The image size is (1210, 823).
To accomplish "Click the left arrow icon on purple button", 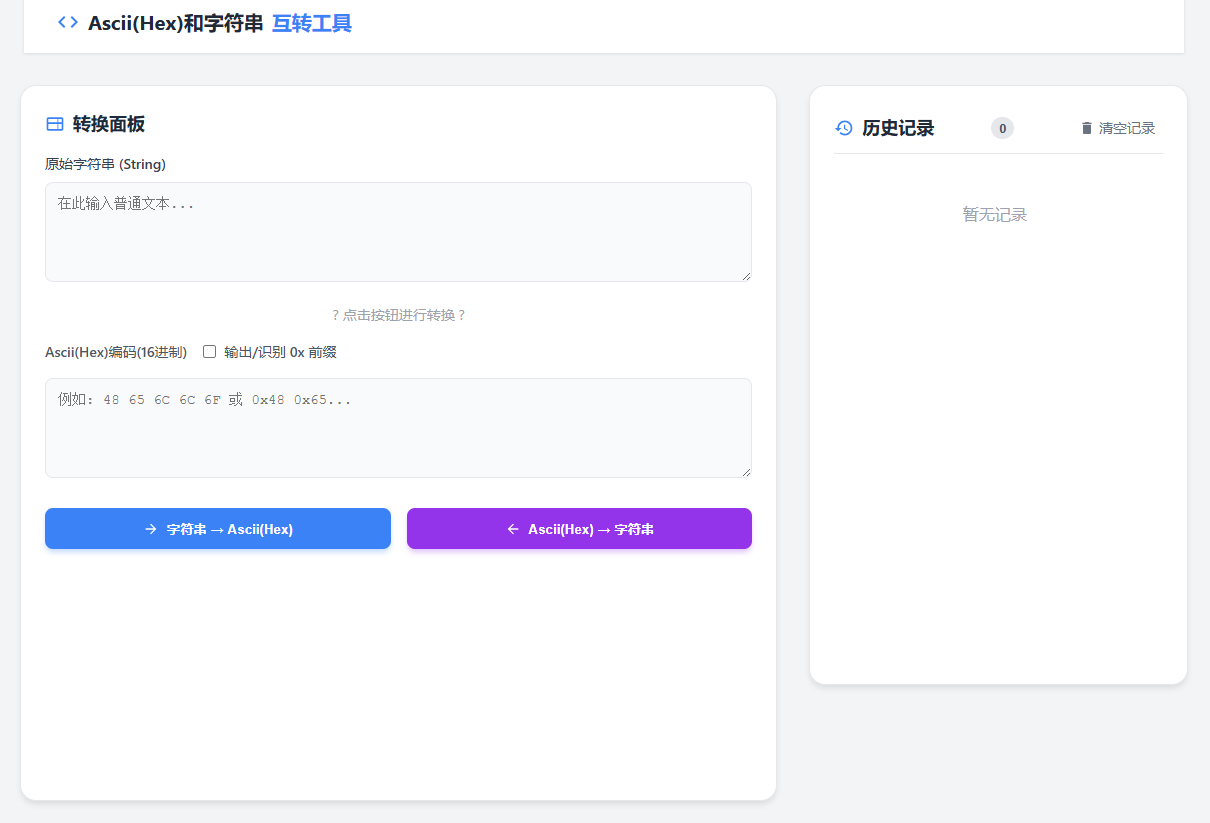I will tap(513, 529).
